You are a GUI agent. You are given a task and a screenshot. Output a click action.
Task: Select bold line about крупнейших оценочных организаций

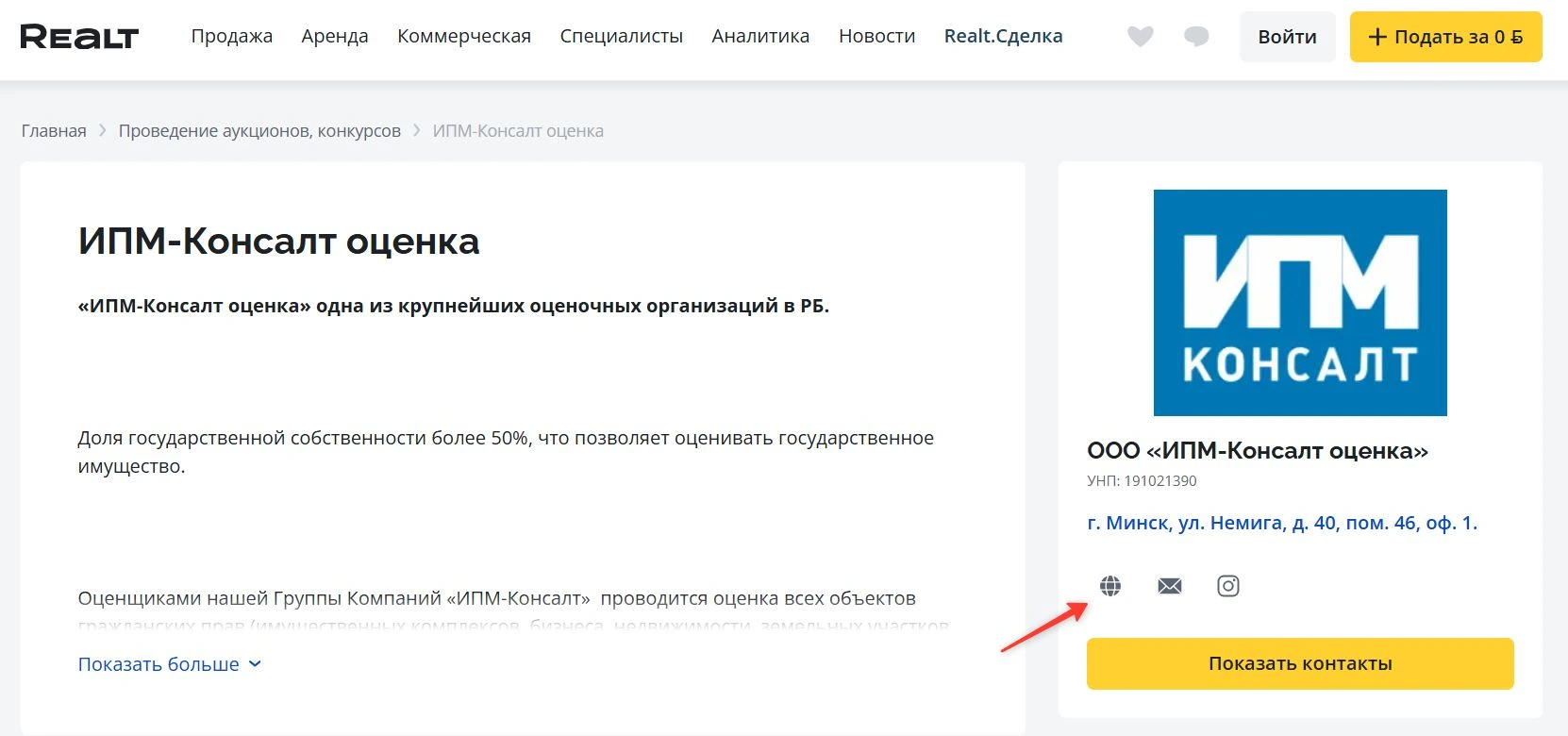pyautogui.click(x=454, y=306)
